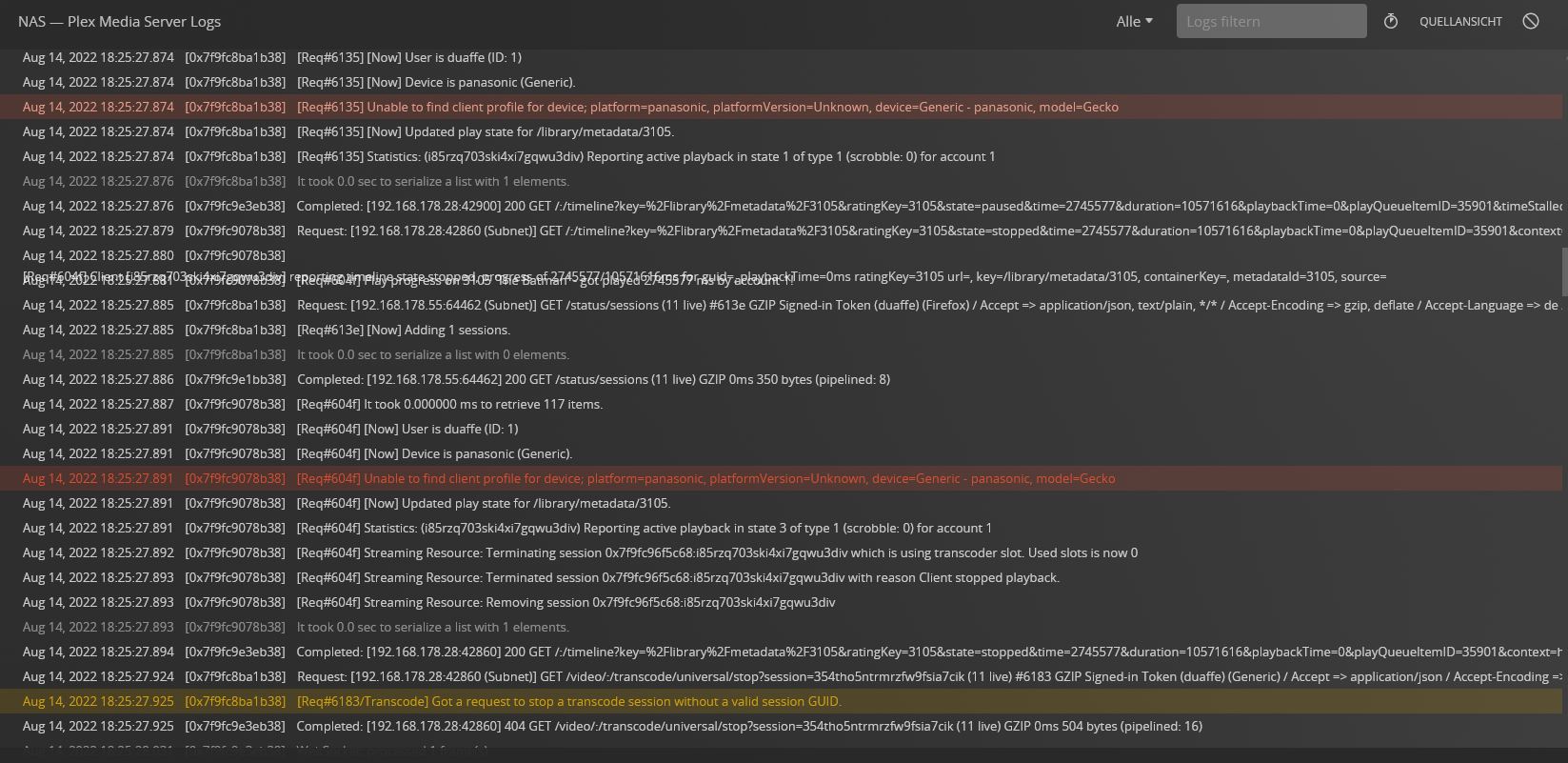1568x763 pixels.
Task: Select 'Terminated session ... Client stopped playback' row
Action: pos(781,577)
